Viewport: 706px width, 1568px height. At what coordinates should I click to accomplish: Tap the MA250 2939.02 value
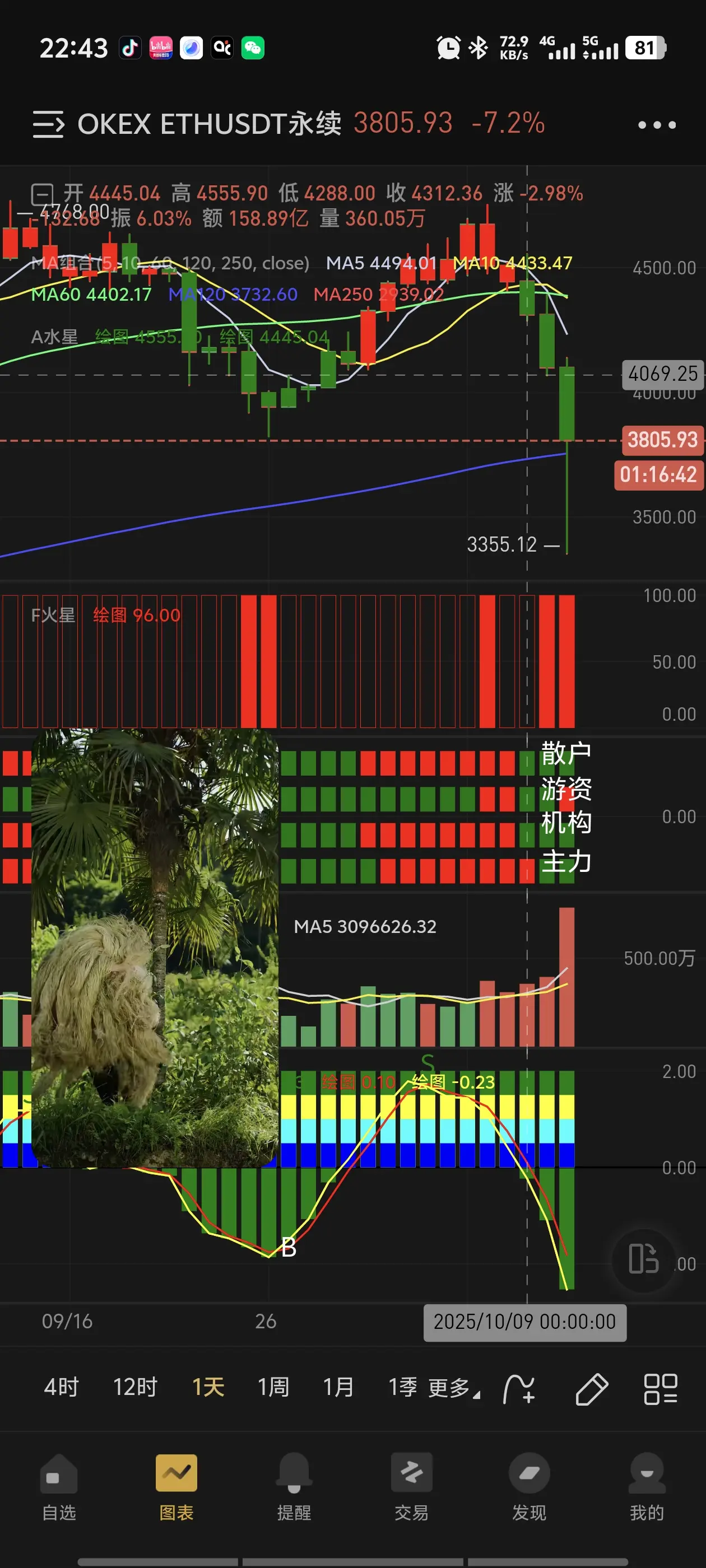coord(379,294)
